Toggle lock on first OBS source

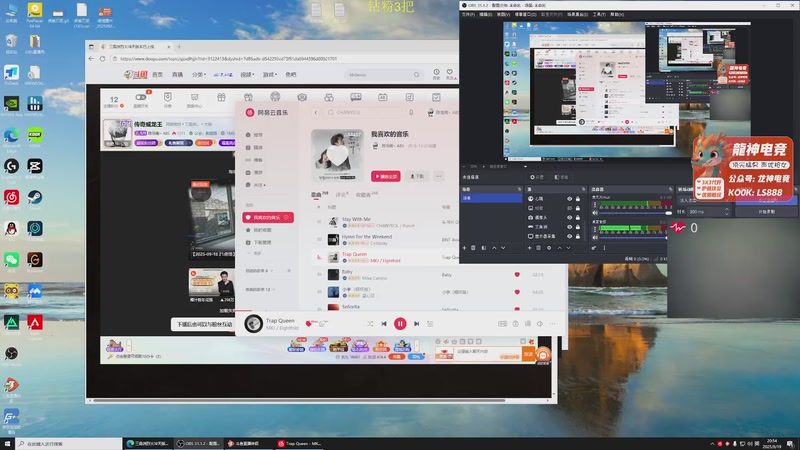[x=578, y=199]
